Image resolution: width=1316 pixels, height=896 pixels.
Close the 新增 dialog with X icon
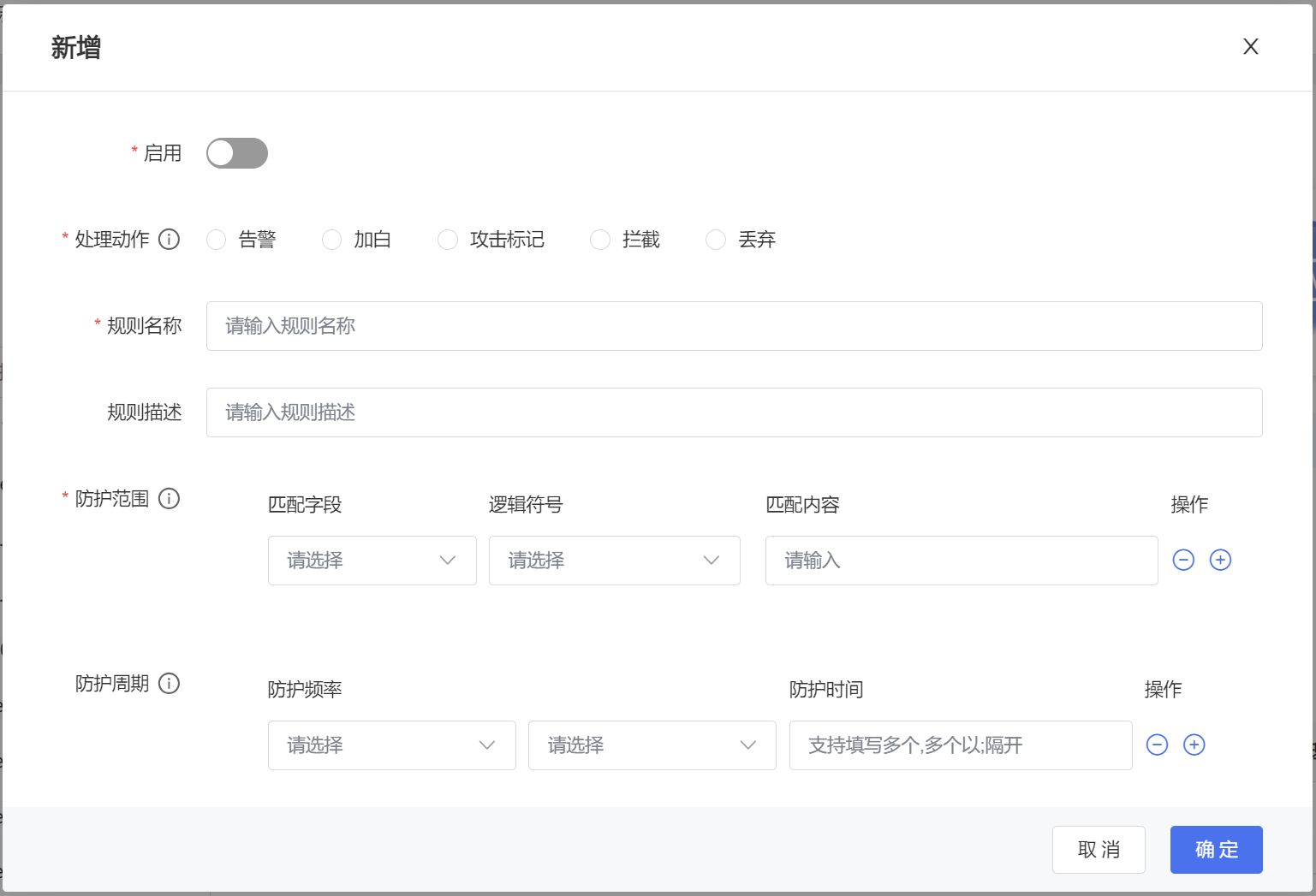click(1250, 46)
